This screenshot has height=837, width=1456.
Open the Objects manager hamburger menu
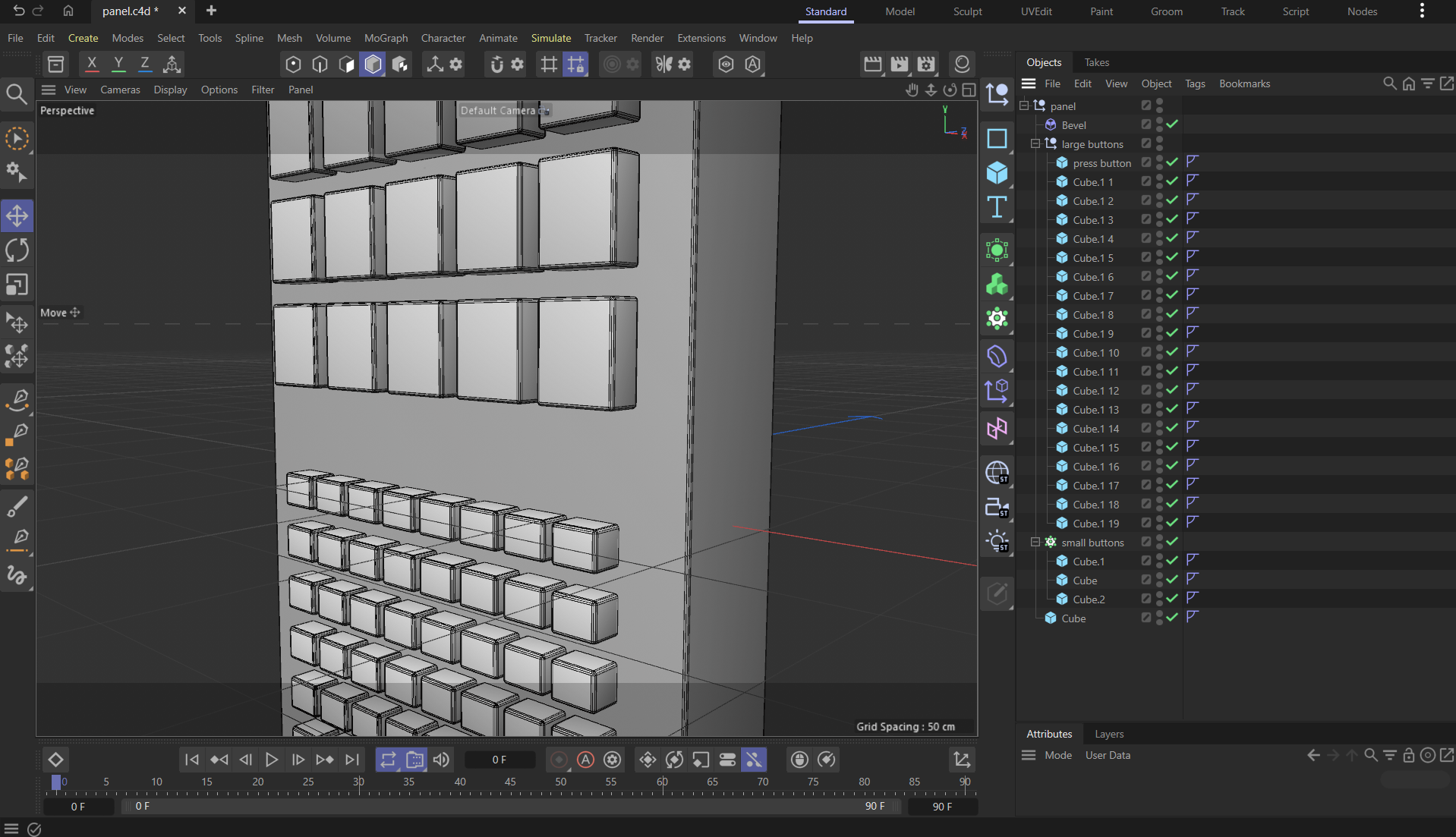[x=1029, y=83]
